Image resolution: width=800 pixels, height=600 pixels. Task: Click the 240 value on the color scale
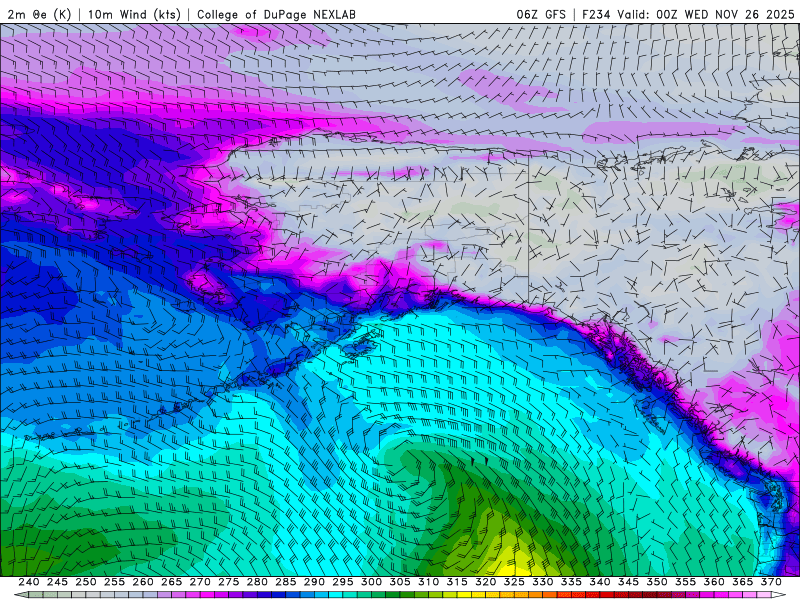coord(29,582)
